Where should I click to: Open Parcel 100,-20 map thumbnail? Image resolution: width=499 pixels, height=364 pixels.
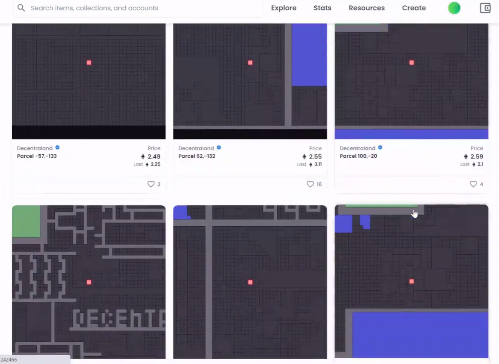click(411, 81)
